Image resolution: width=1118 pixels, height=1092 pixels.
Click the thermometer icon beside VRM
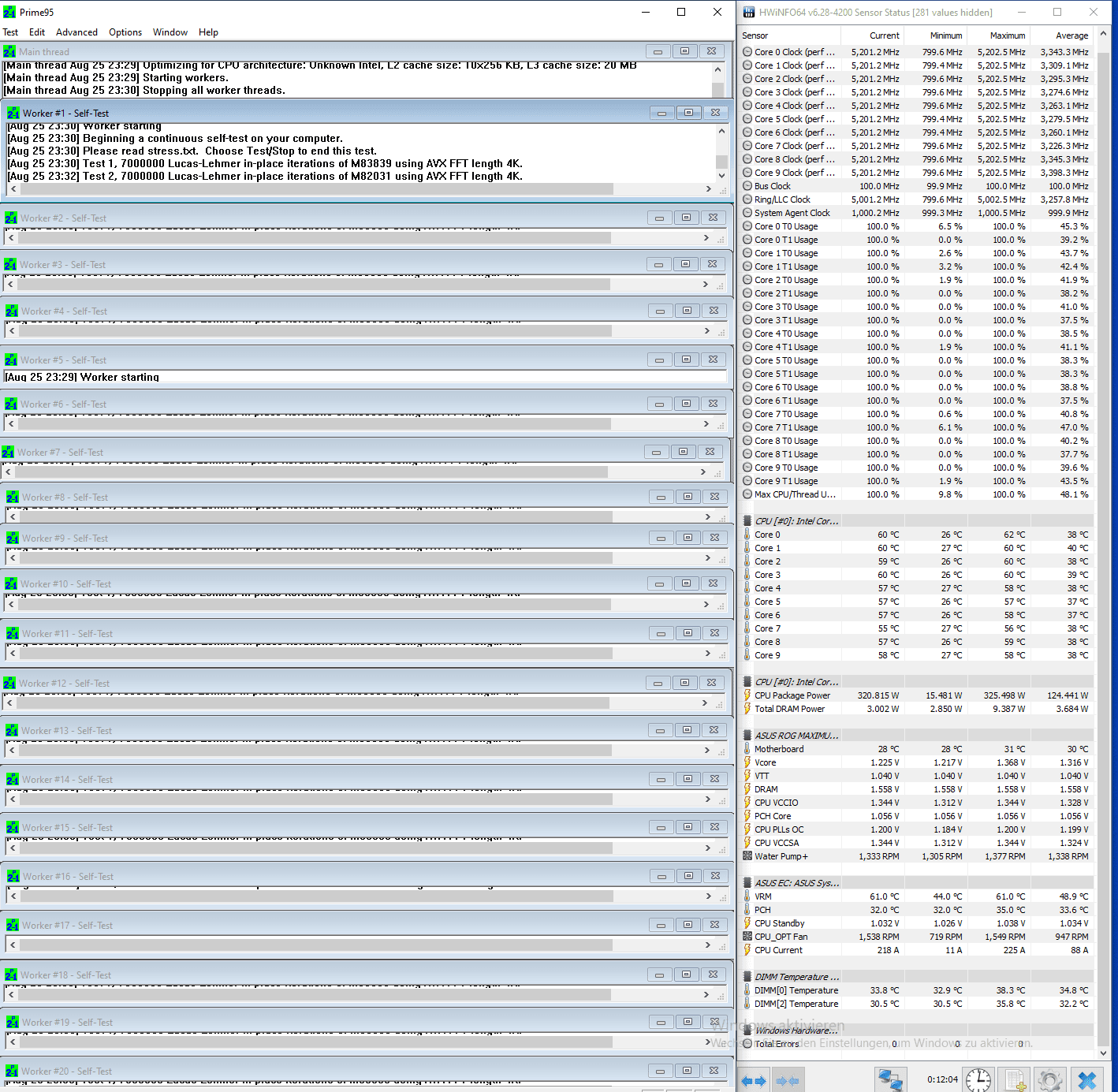point(747,896)
